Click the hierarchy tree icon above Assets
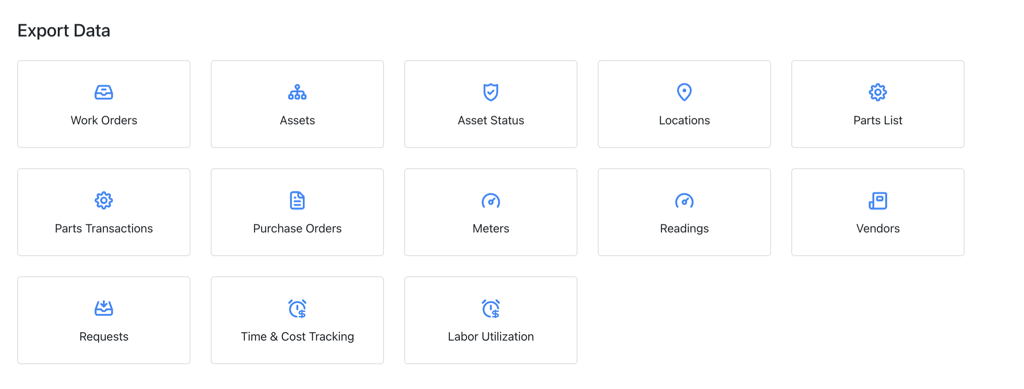 coord(297,93)
